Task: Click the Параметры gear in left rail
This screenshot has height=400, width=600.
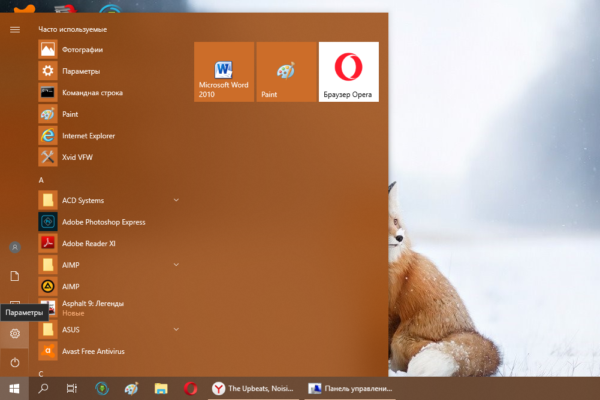Action: 14,335
